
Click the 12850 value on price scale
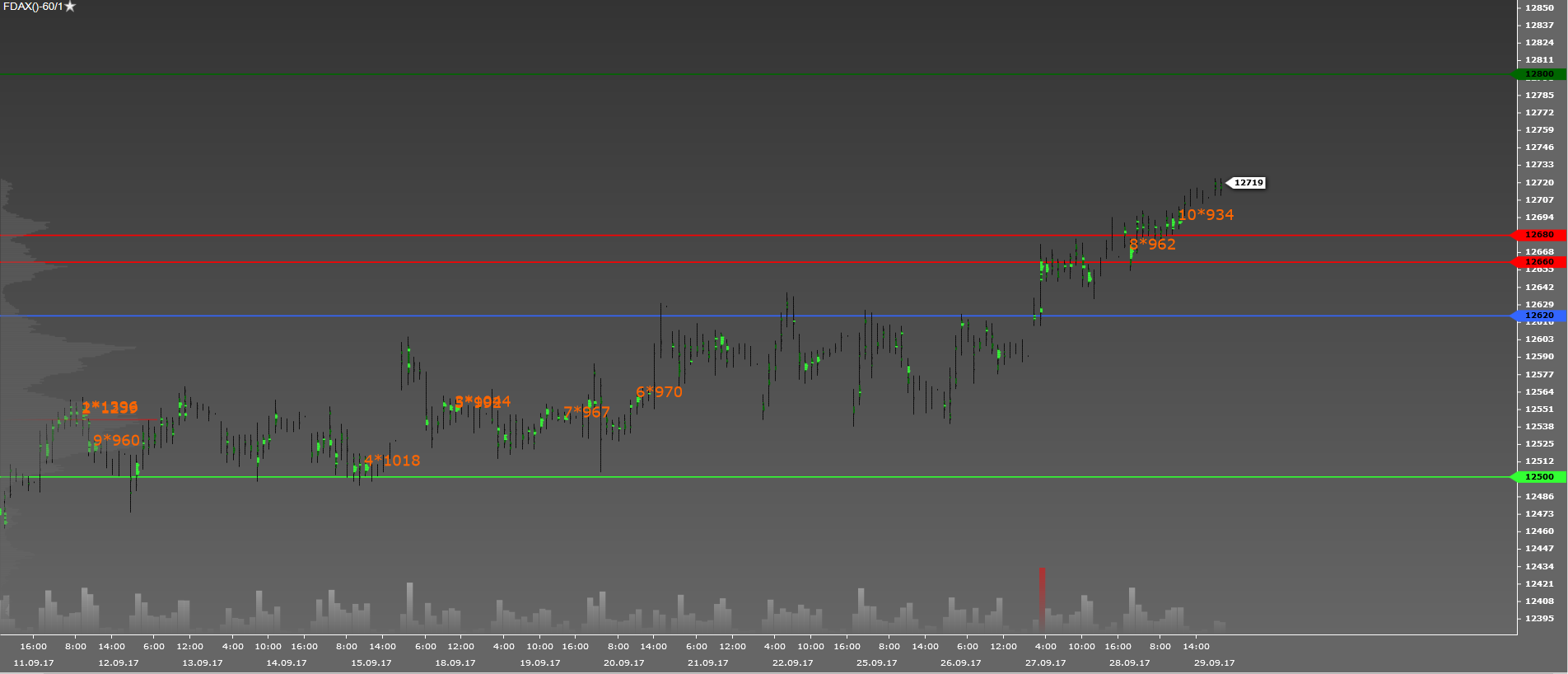pyautogui.click(x=1539, y=7)
